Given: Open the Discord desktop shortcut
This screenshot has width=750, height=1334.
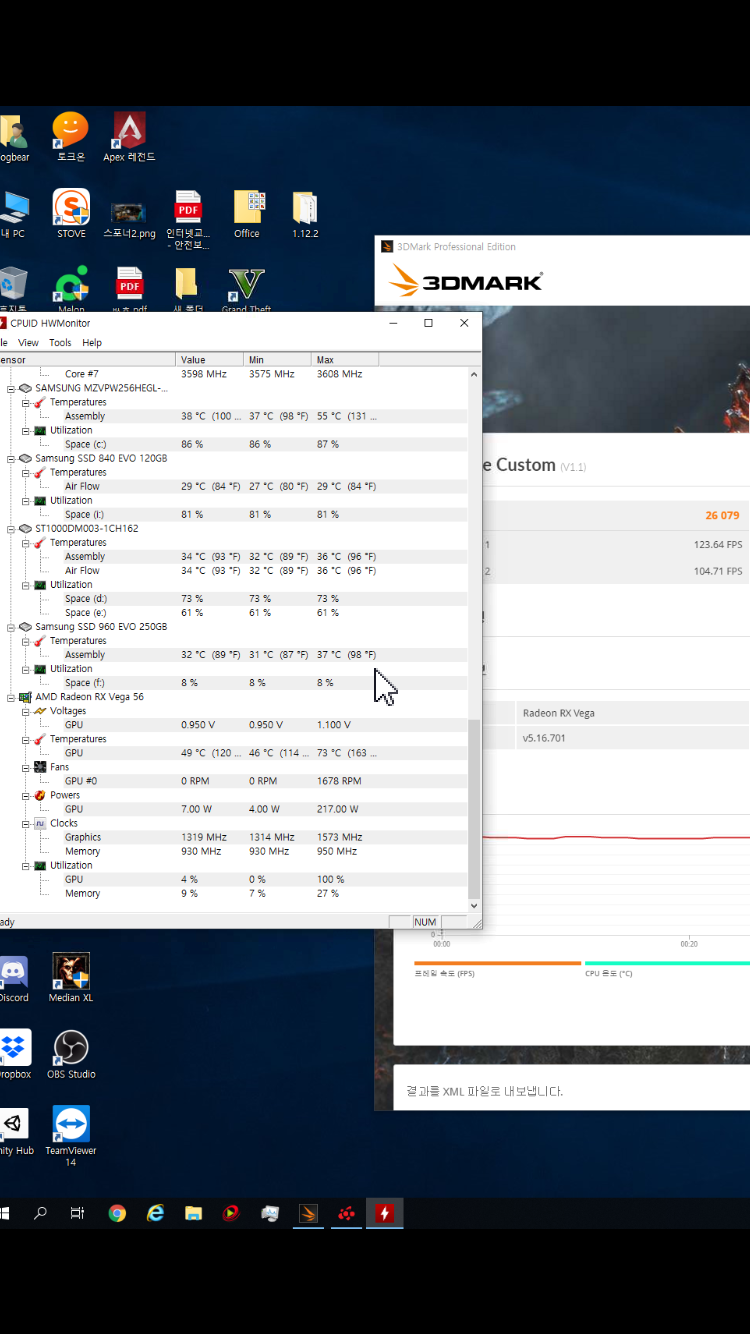Looking at the screenshot, I should point(13,978).
